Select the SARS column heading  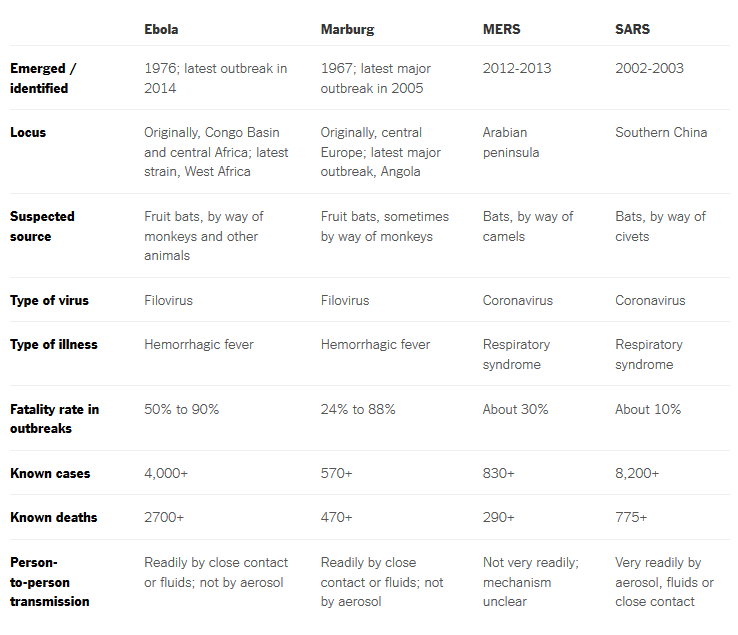click(x=632, y=29)
